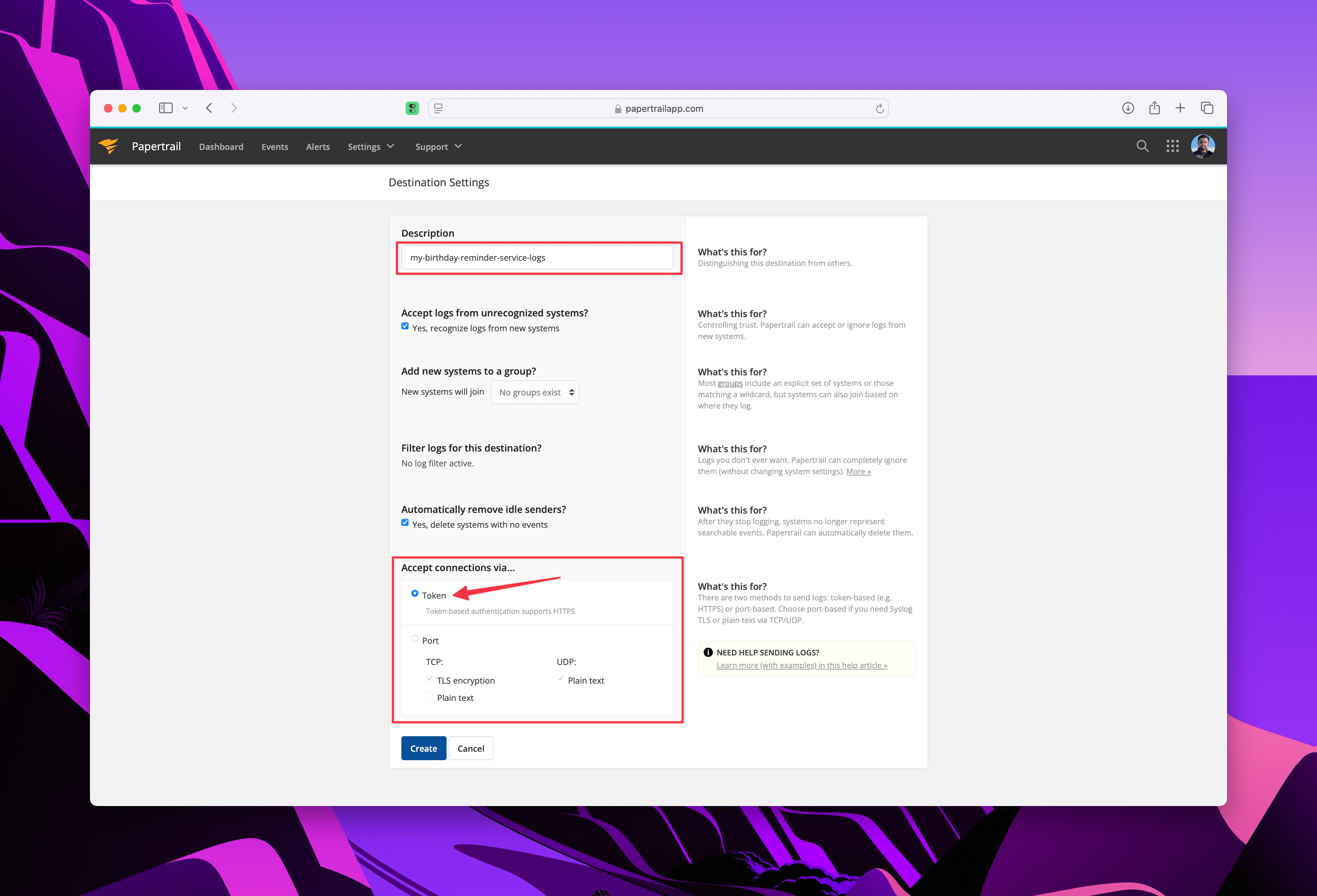
Task: Click 'Add new systems to a group?' heading
Action: pyautogui.click(x=469, y=371)
